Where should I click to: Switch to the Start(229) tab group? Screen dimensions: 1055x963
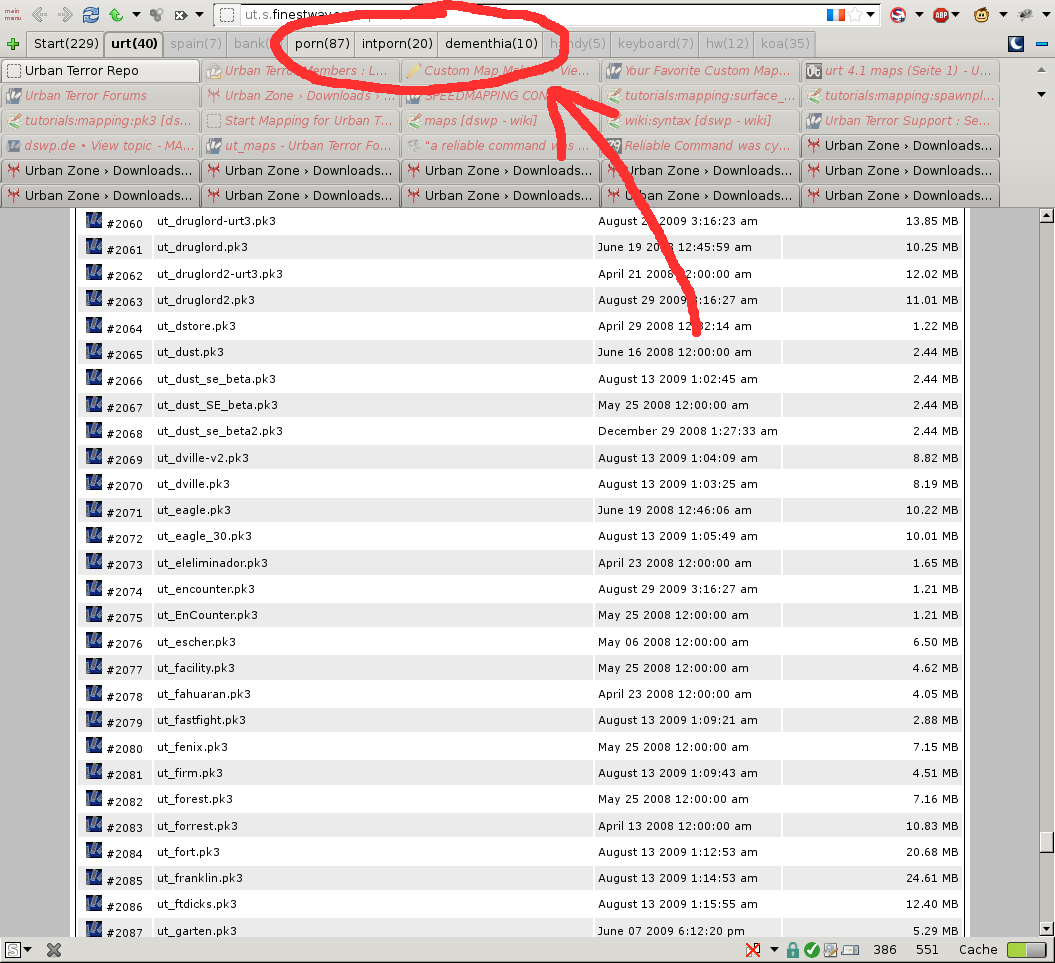(65, 44)
